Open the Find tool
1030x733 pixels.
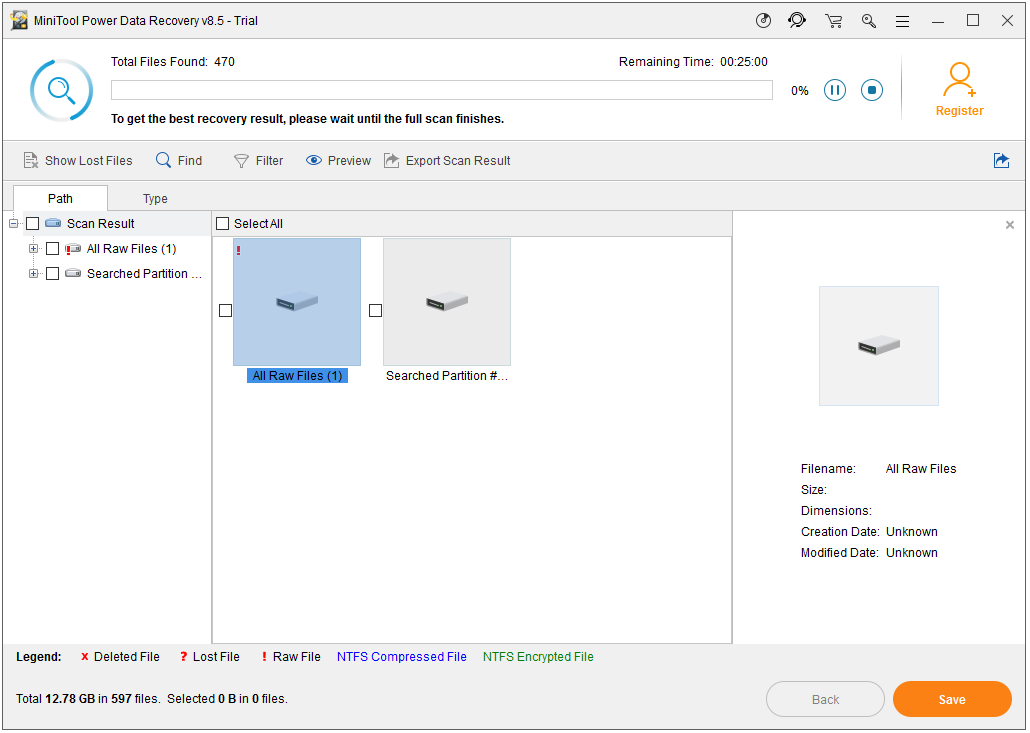tap(179, 161)
